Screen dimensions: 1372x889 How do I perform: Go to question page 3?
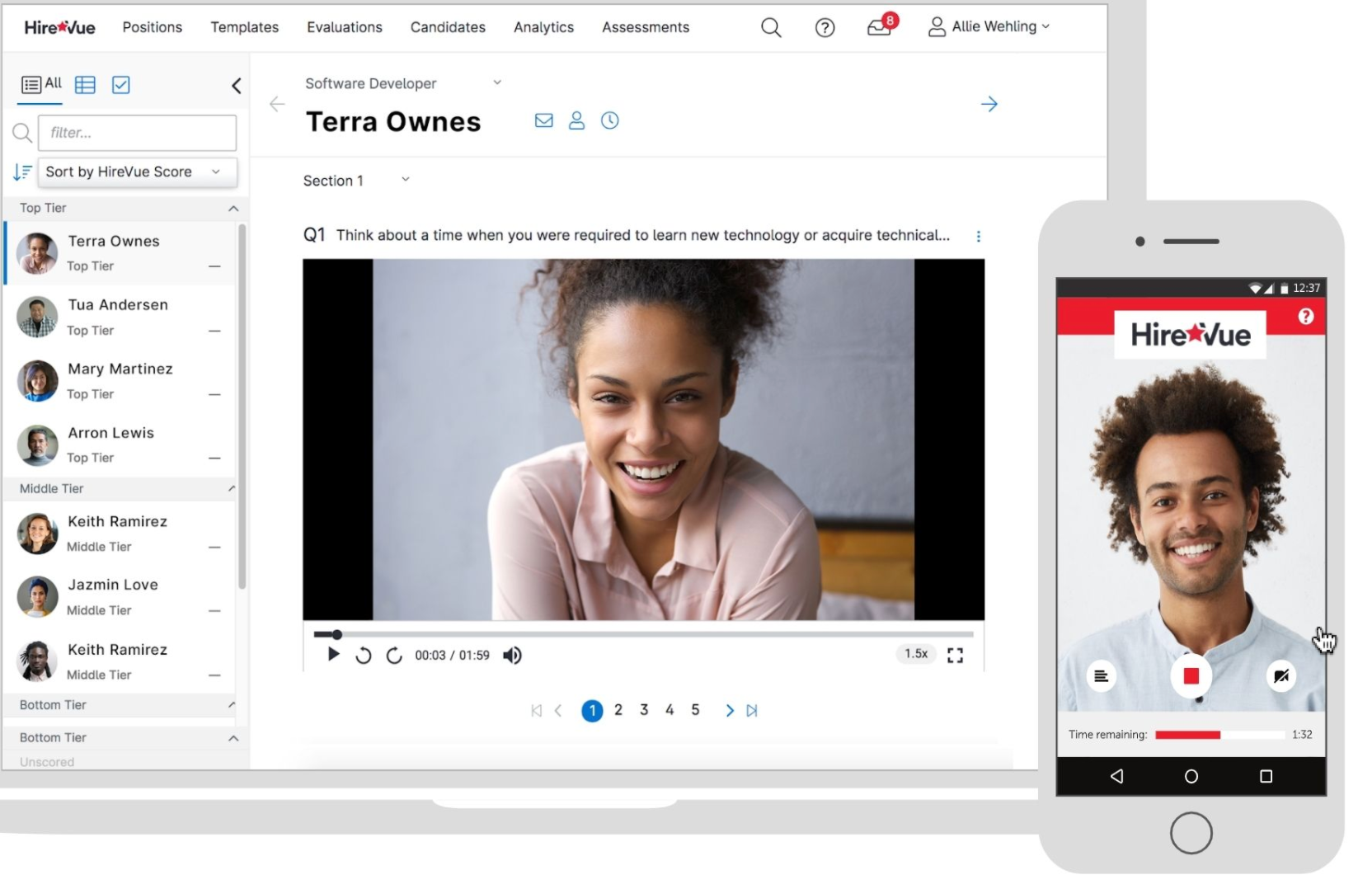pyautogui.click(x=644, y=710)
